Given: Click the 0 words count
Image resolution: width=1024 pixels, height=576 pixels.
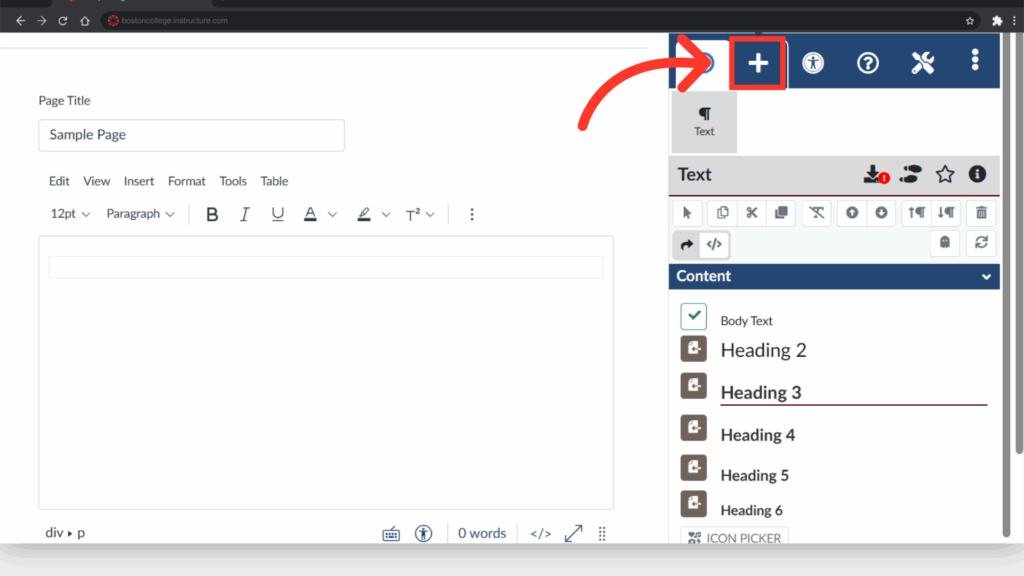Looking at the screenshot, I should 482,534.
